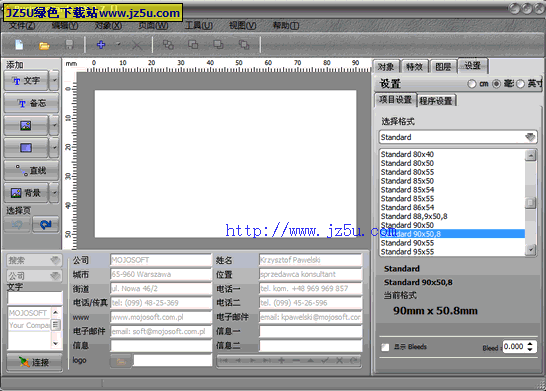Select the cm unit radio button
This screenshot has width=546, height=391.
click(472, 84)
